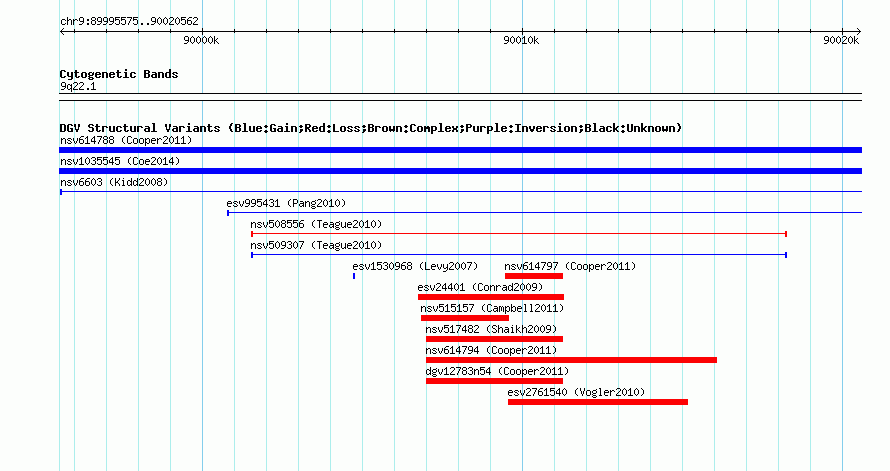Select the nsv517482 red loss bar
This screenshot has height=471, width=890.
(x=494, y=339)
